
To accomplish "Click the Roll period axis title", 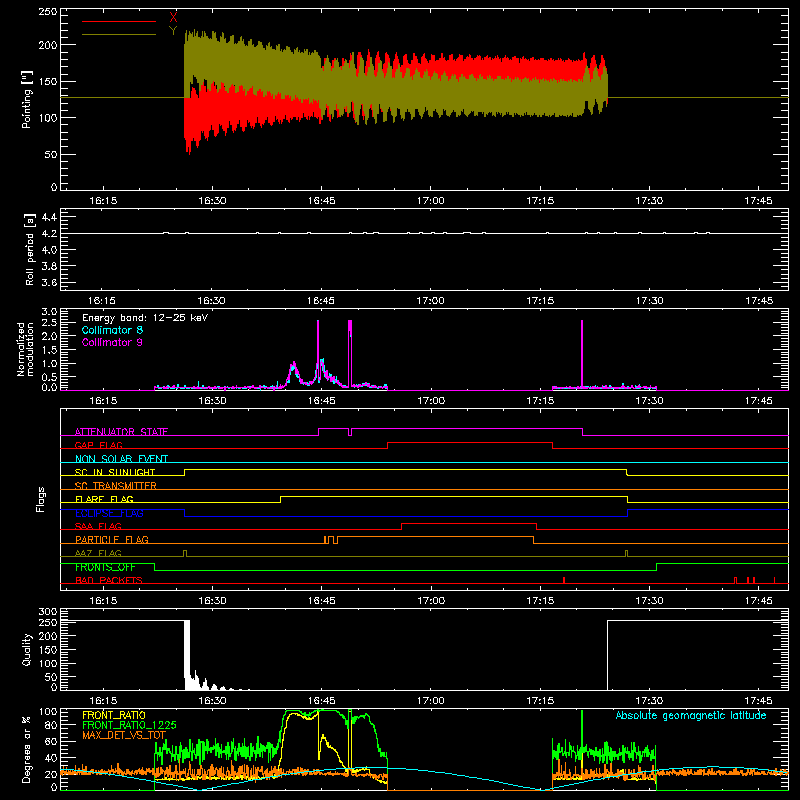I will (x=29, y=249).
